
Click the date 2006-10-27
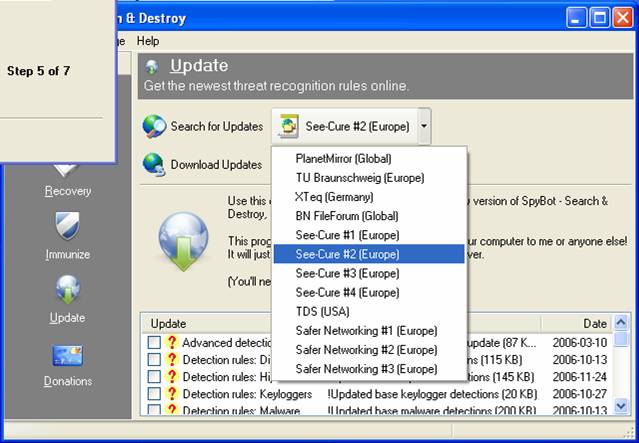[x=580, y=394]
